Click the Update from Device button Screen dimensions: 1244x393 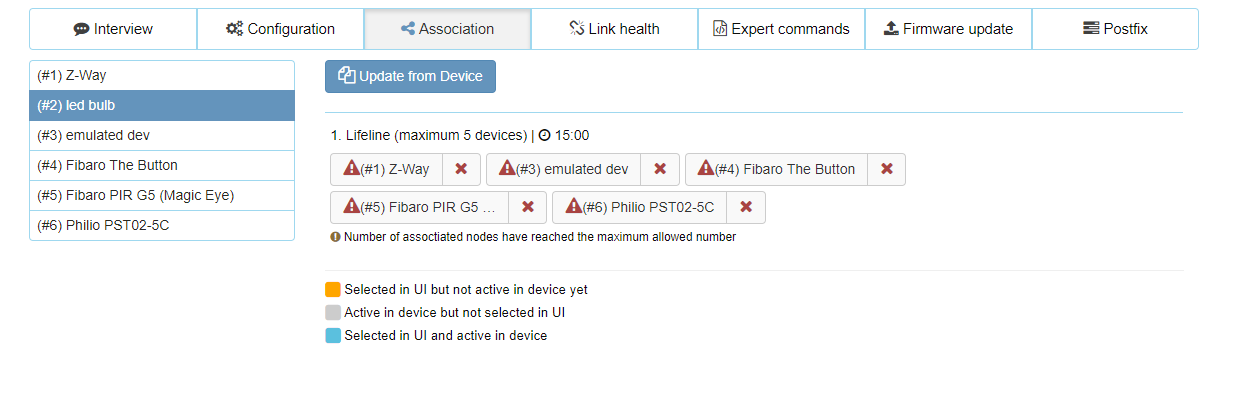coord(410,76)
